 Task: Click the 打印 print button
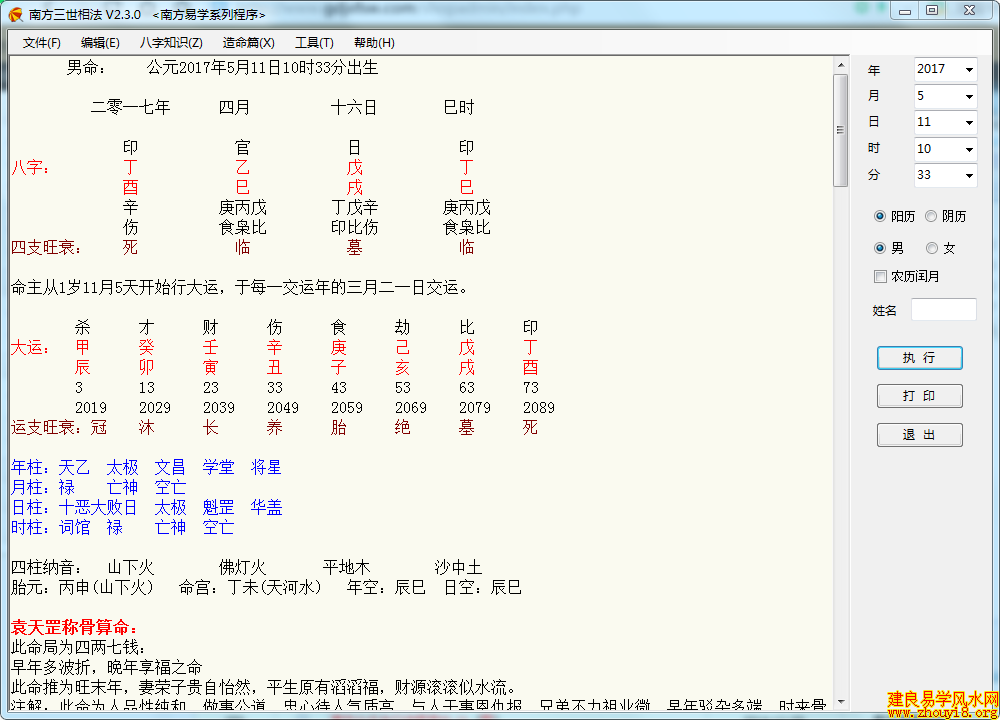click(919, 396)
